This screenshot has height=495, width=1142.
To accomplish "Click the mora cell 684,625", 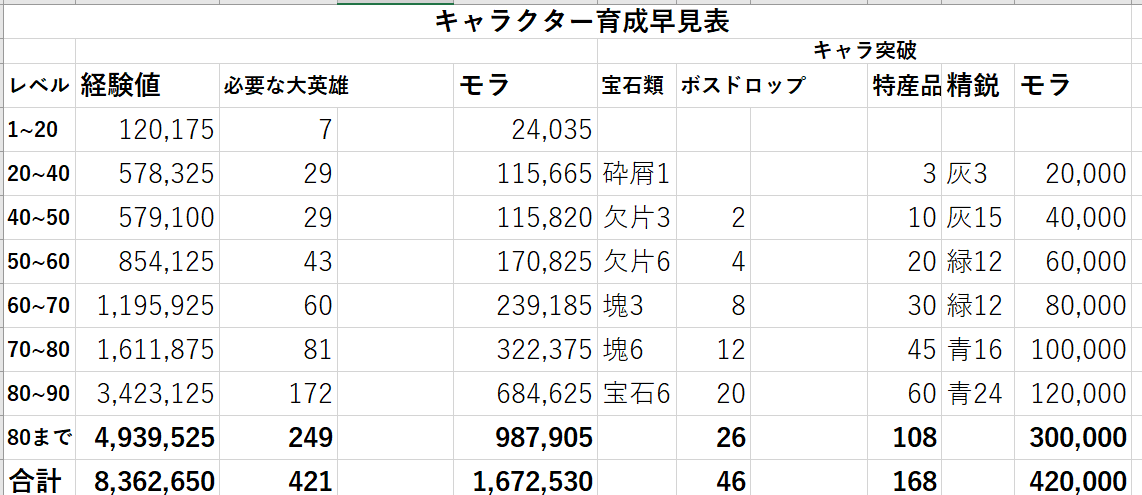I will coord(525,394).
